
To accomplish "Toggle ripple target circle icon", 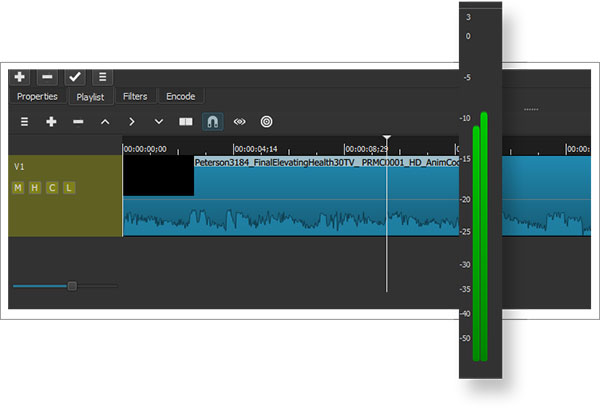I will 266,122.
